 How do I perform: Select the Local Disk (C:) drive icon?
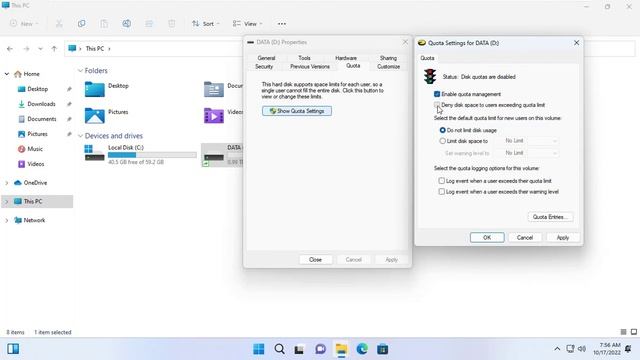(x=95, y=153)
